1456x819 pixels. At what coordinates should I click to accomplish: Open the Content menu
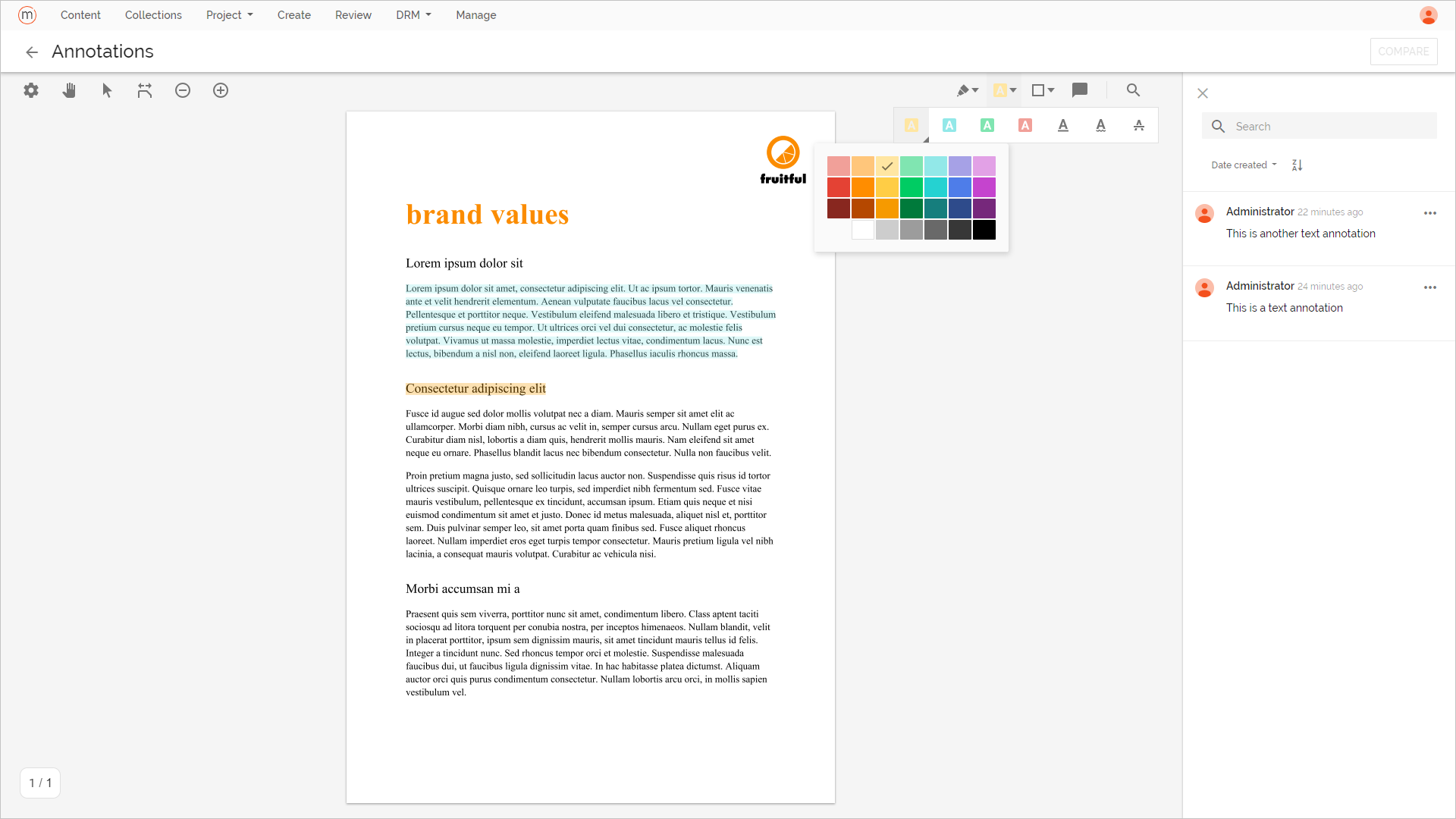[x=80, y=15]
